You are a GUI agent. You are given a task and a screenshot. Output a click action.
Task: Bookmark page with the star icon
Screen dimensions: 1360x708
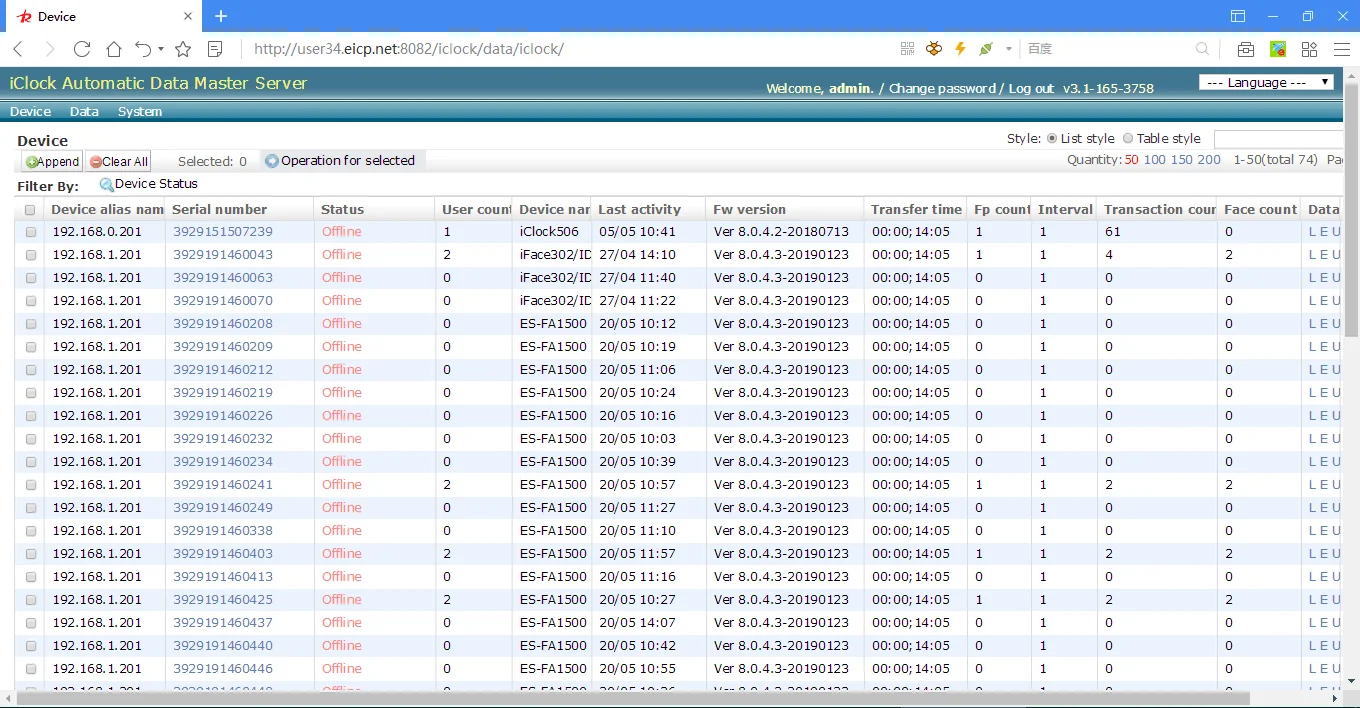(x=183, y=49)
